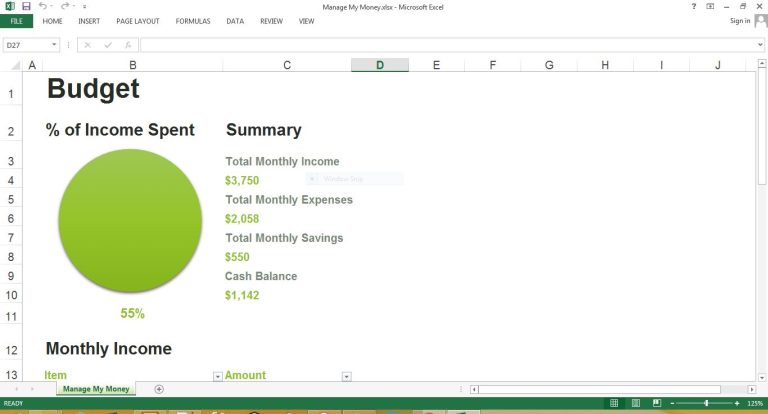Screen dimensions: 768x414
Task: Open the Item column filter dropdown
Action: (217, 376)
